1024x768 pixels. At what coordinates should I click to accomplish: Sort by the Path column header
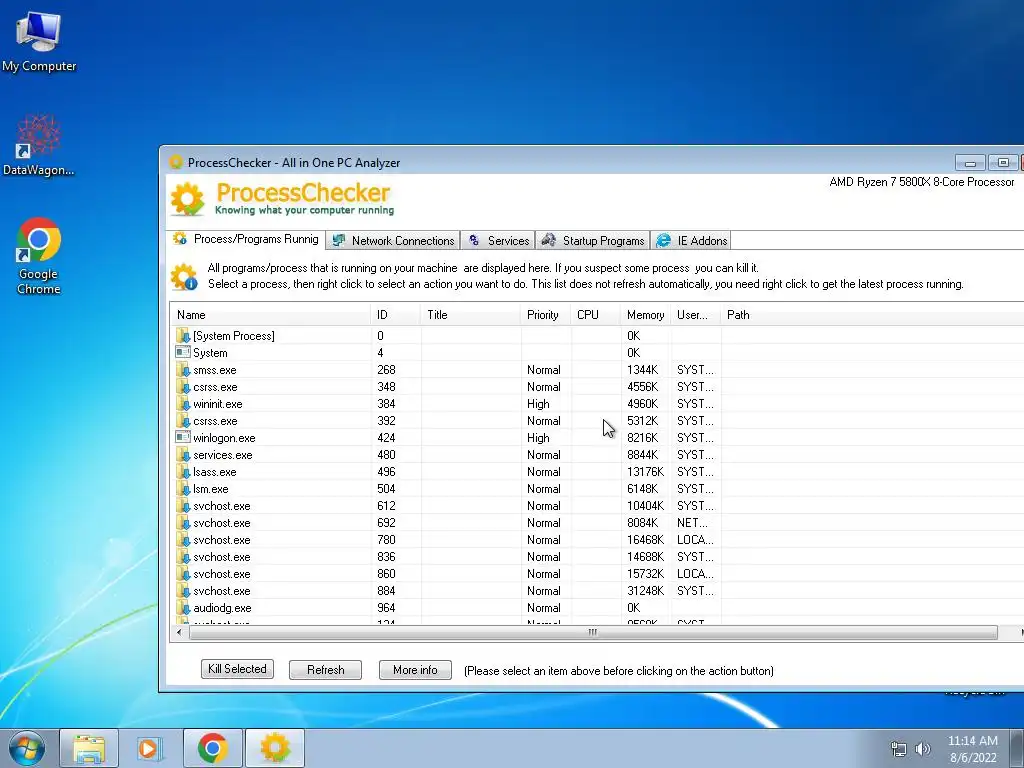click(872, 315)
